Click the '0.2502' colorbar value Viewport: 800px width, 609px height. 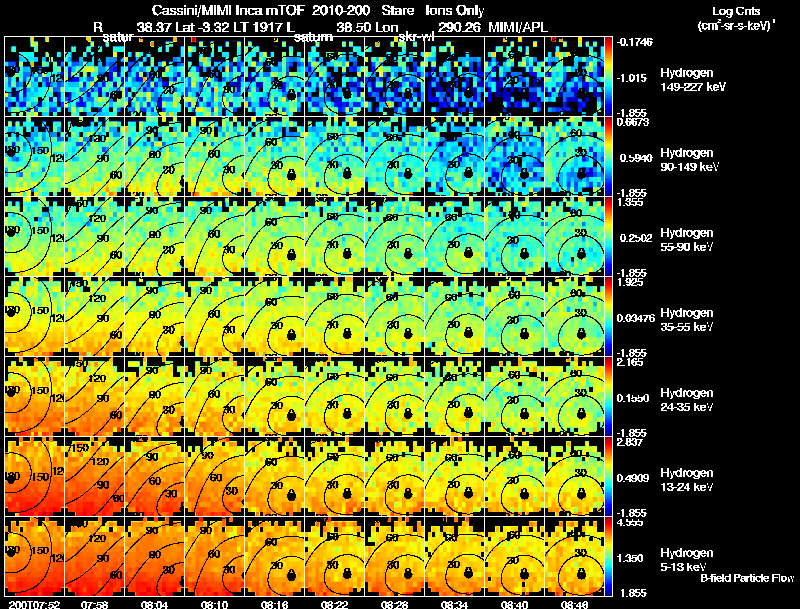636,238
